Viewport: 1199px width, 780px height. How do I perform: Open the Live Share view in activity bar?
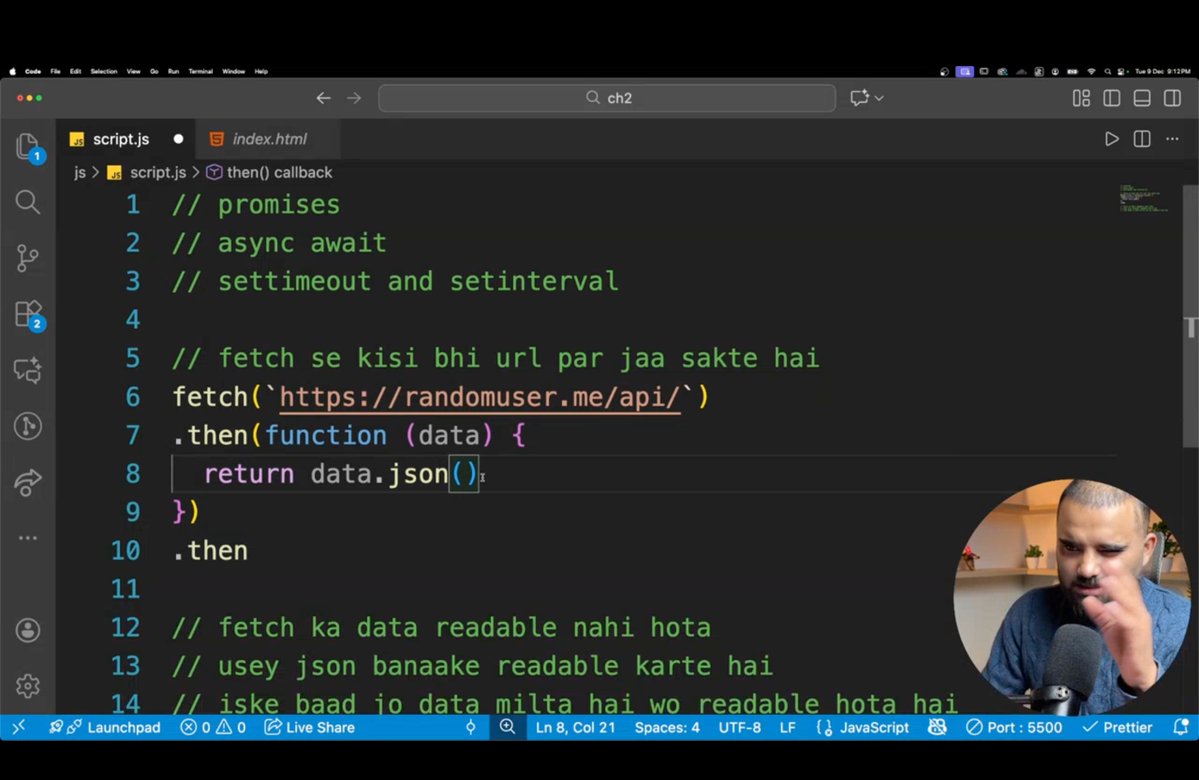point(28,482)
